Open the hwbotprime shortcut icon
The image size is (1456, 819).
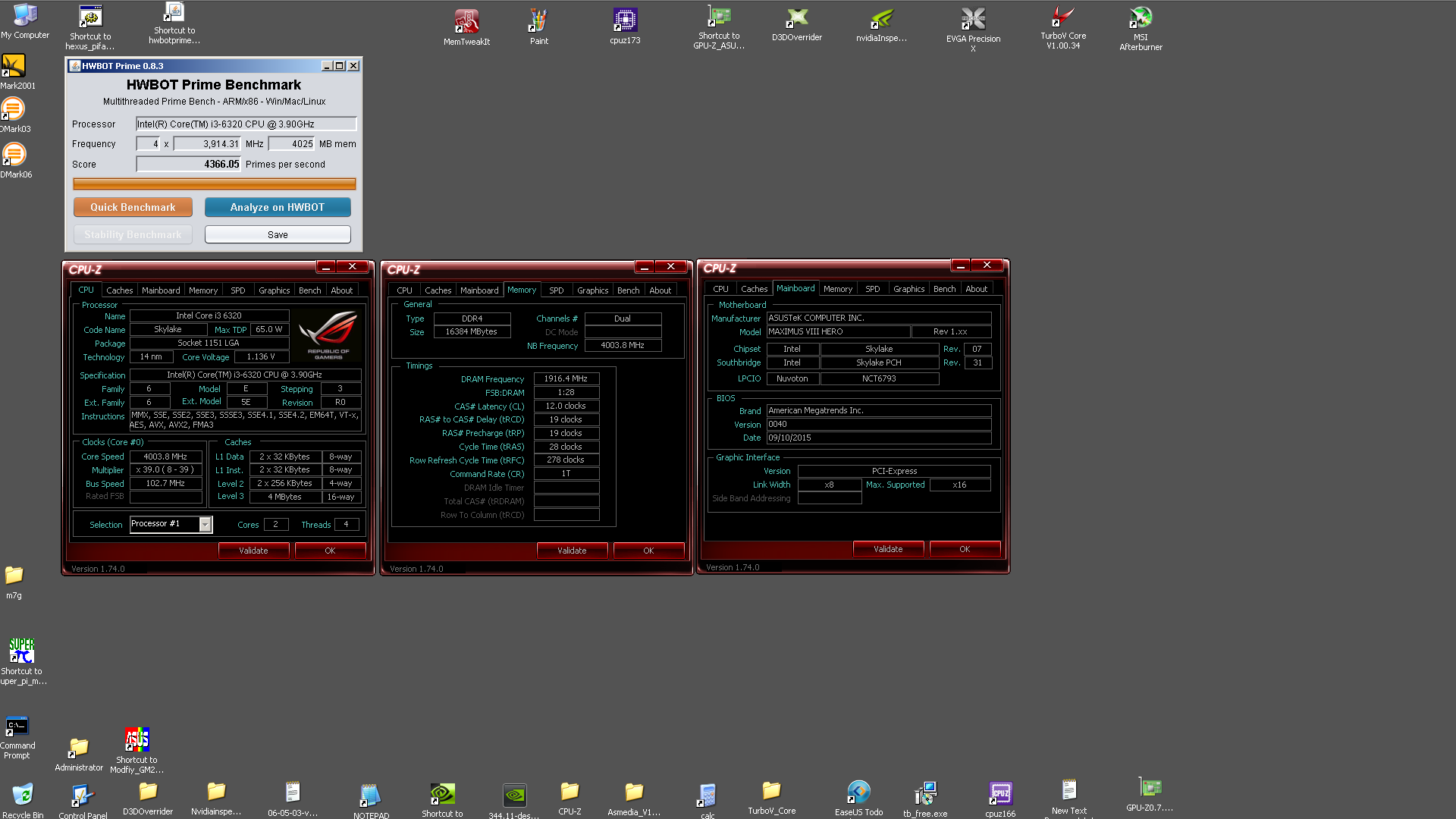(174, 24)
